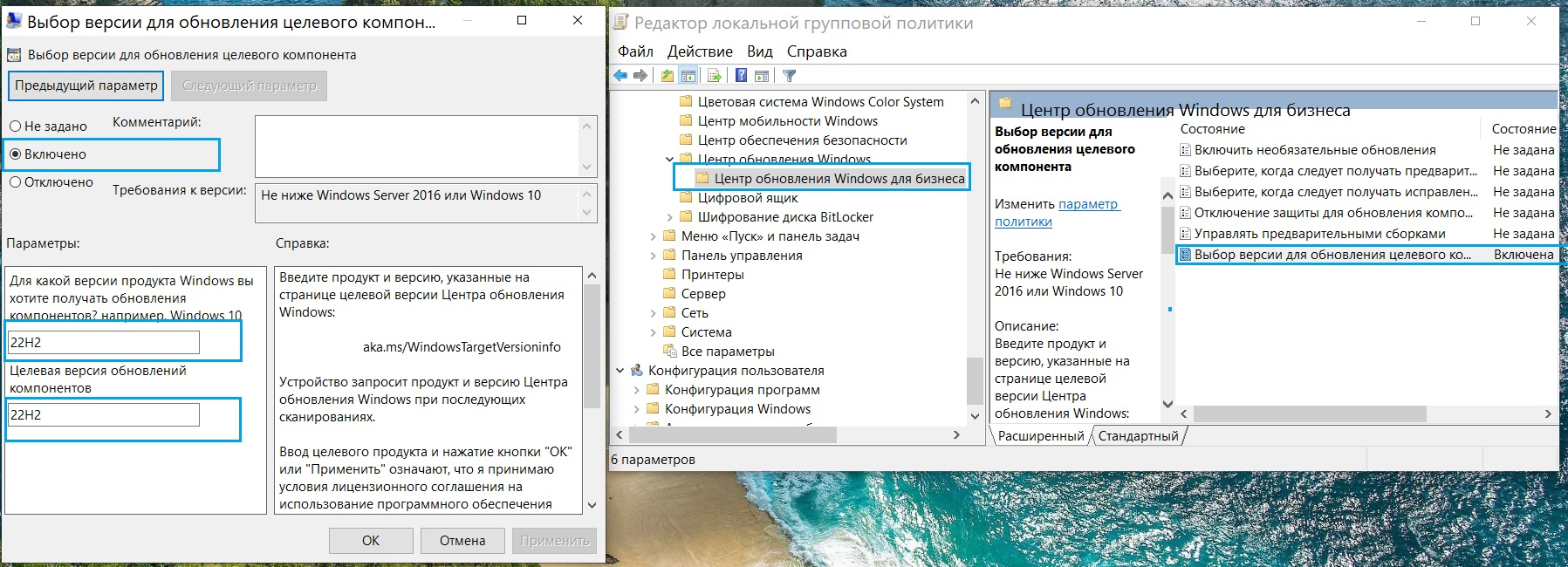Viewport: 1568px width, 567px height.
Task: Expand 'Конфигурация программ' node
Action: pos(636,390)
